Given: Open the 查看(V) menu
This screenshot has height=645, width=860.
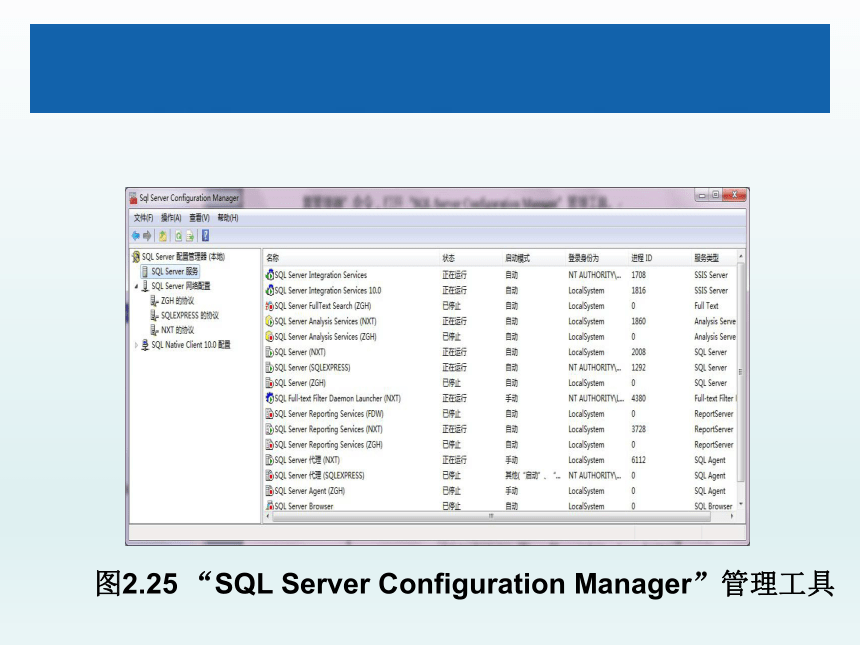Looking at the screenshot, I should pyautogui.click(x=200, y=218).
